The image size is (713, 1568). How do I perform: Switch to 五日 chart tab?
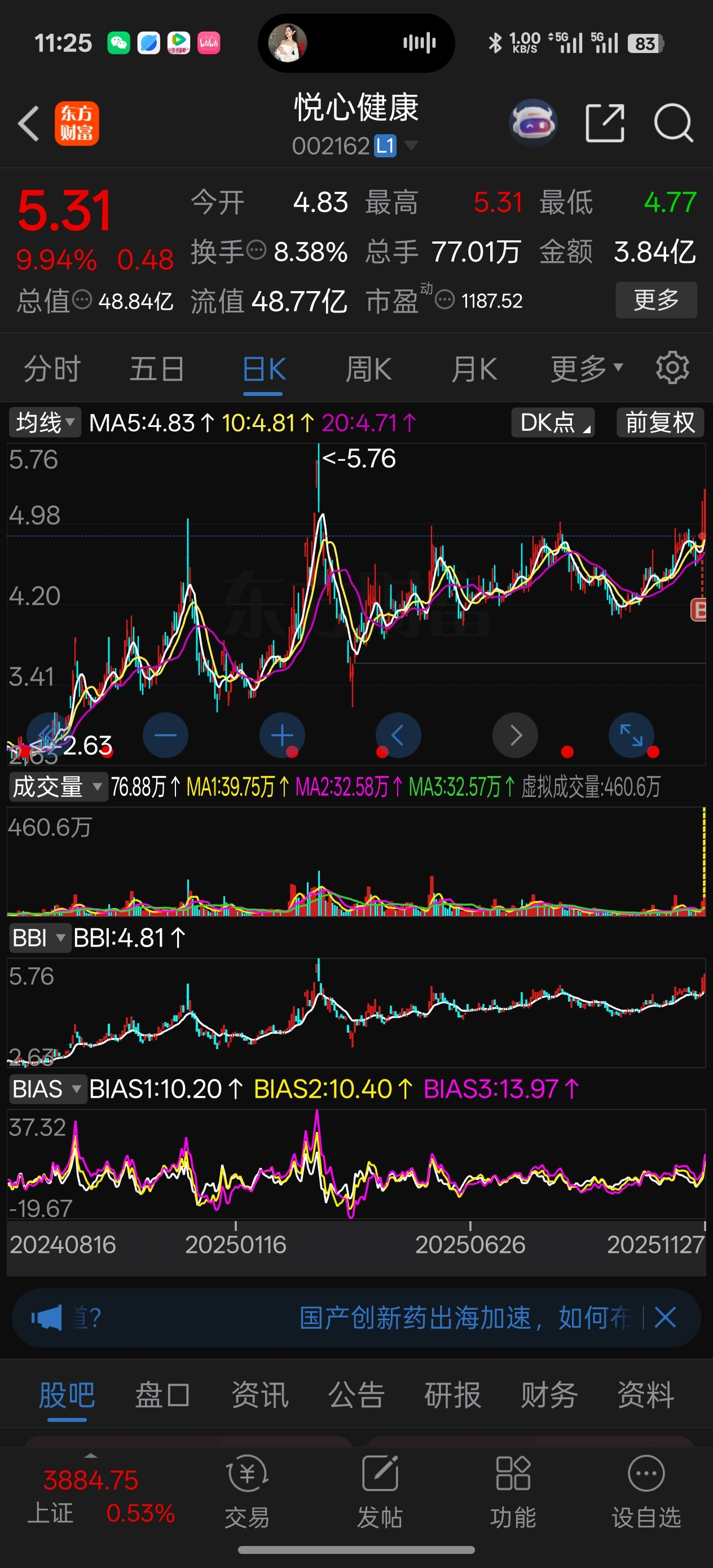tap(157, 368)
